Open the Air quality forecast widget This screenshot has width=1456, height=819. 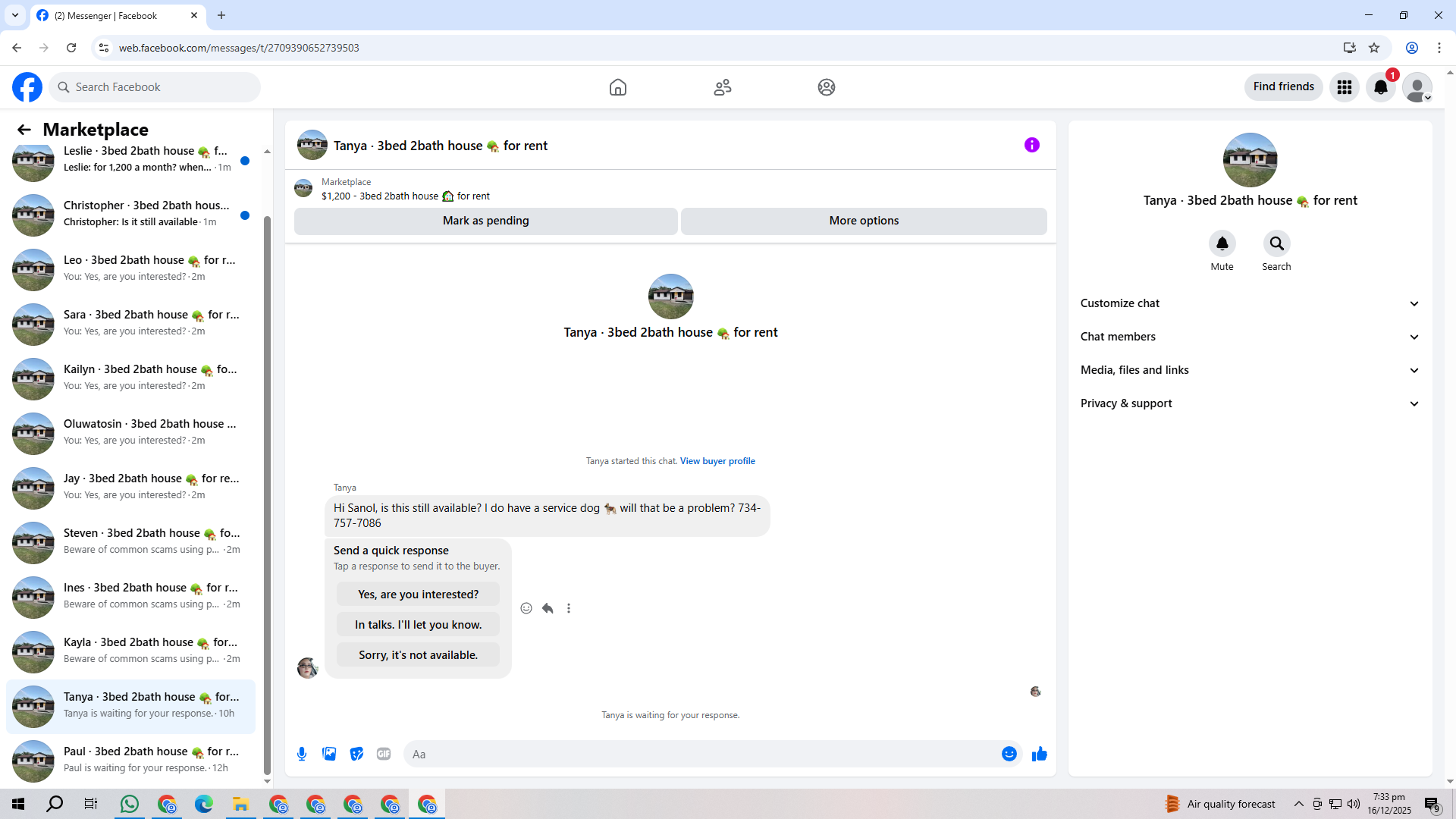[1220, 804]
